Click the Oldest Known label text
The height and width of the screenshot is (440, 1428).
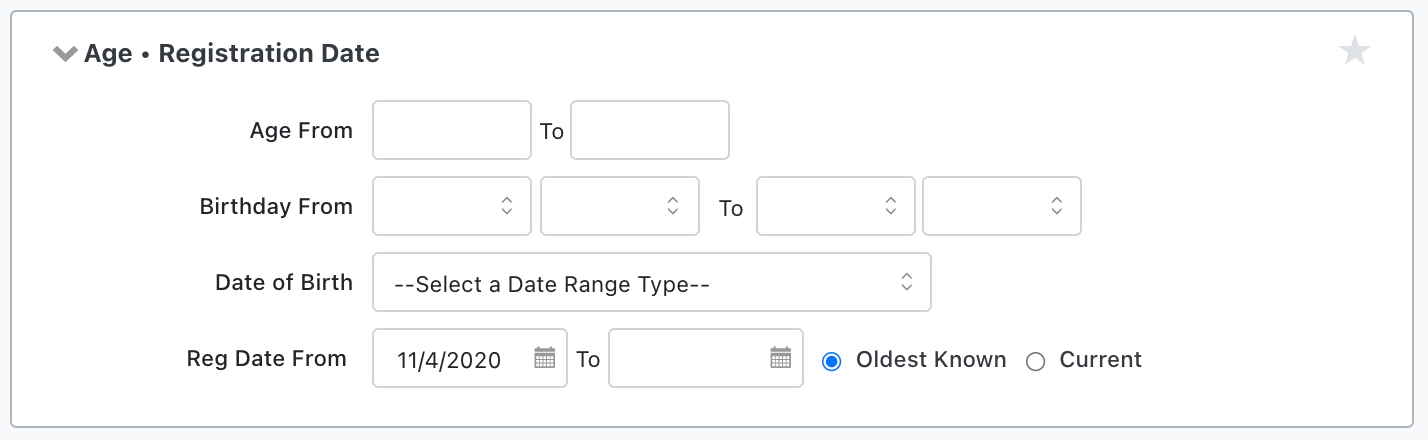pyautogui.click(x=931, y=360)
